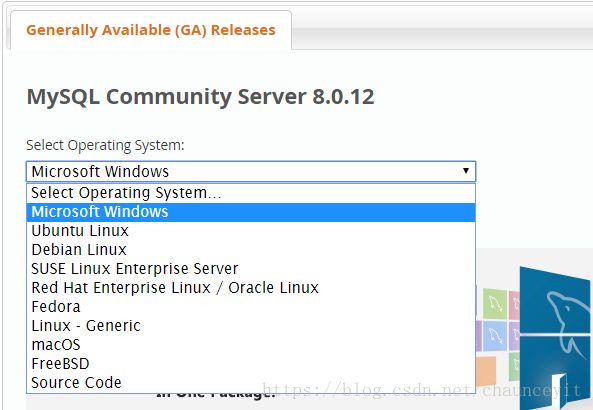Choose 'Select Operating System…' placeholder option
The width and height of the screenshot is (593, 410).
click(x=251, y=193)
